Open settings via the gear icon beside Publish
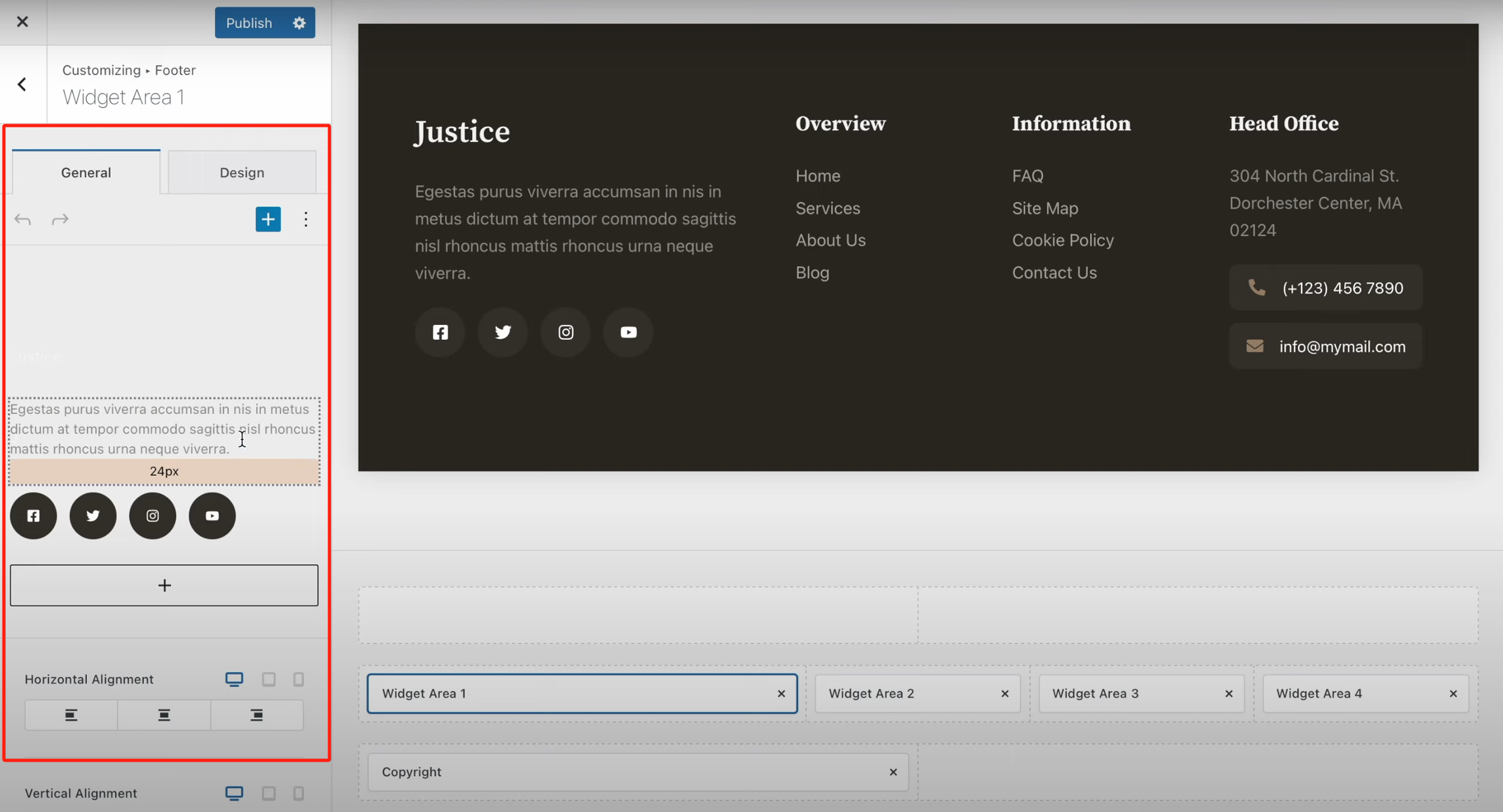This screenshot has height=812, width=1503. pos(299,22)
